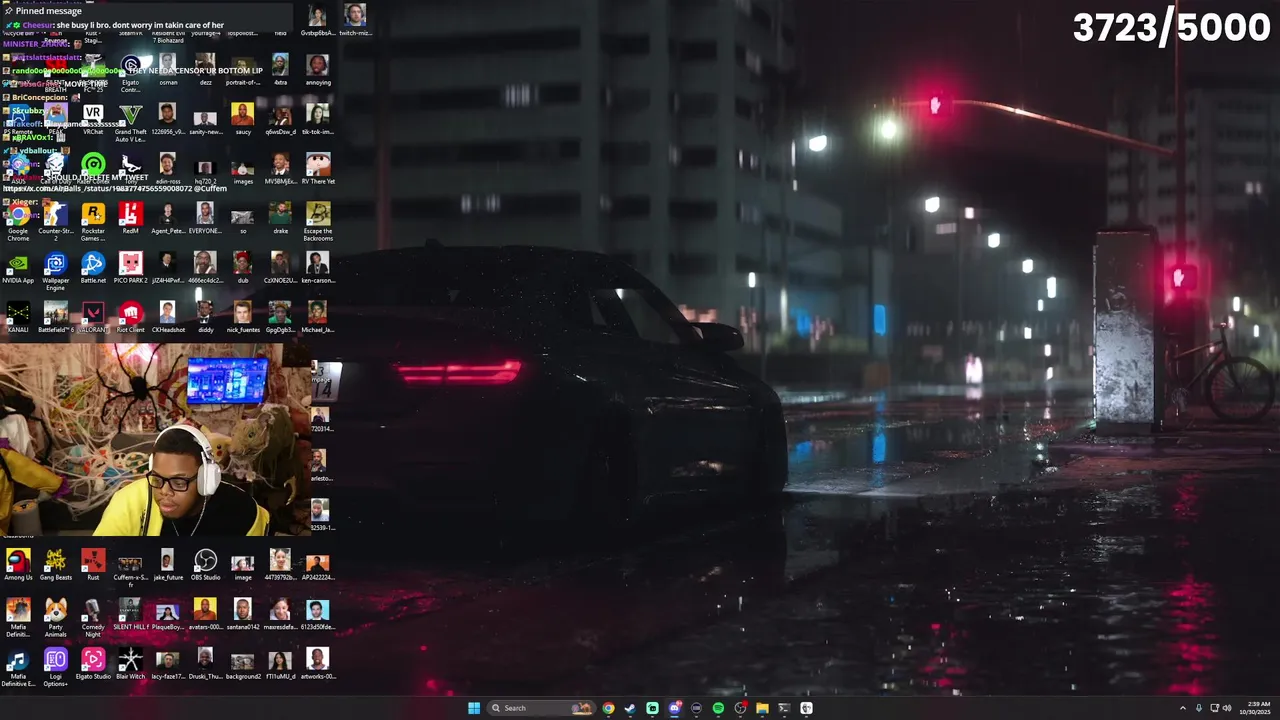Open OBS Studio from the desktop
This screenshot has width=1280, height=720.
205,565
